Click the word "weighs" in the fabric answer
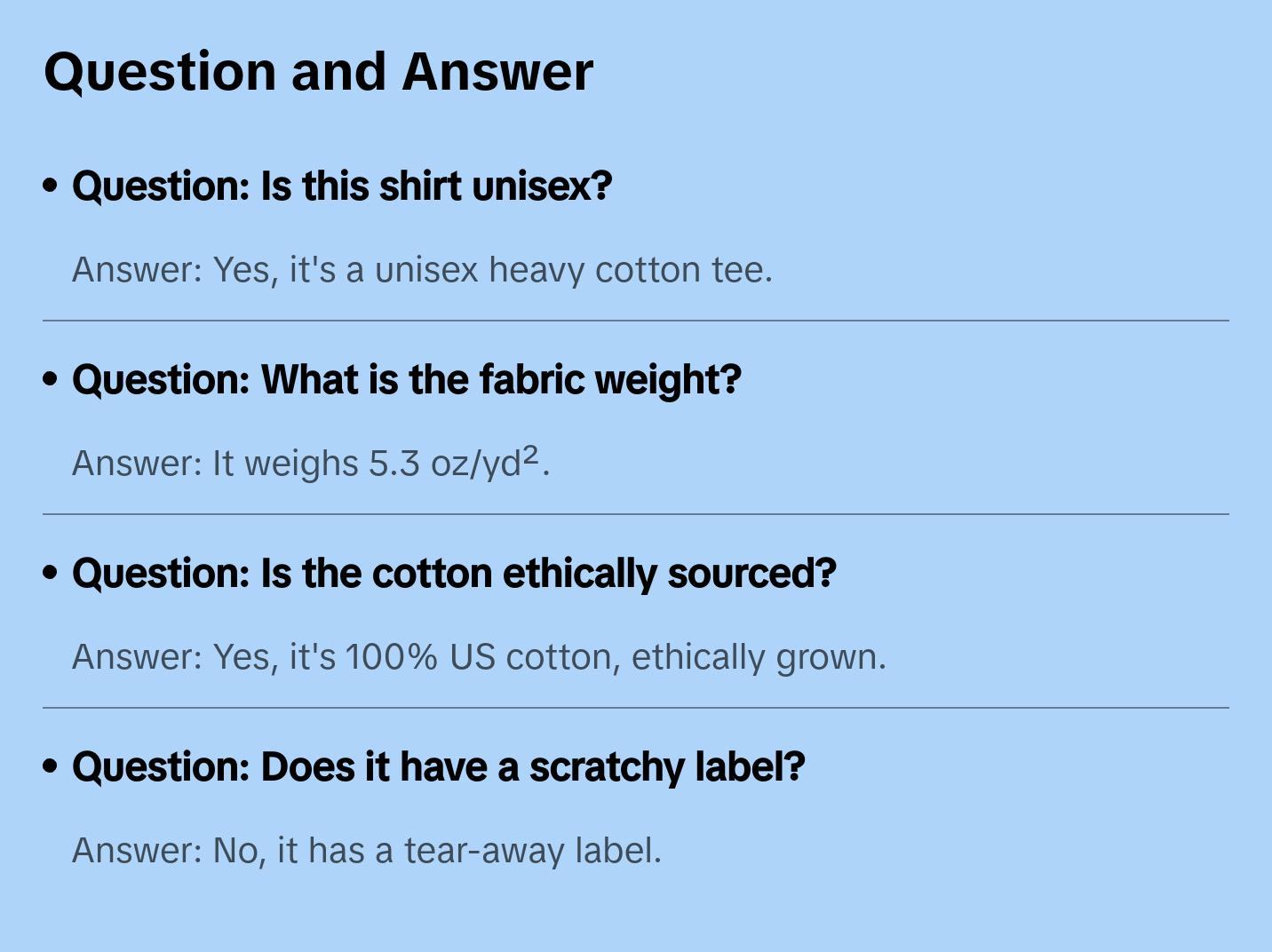The height and width of the screenshot is (952, 1272). coord(301,464)
